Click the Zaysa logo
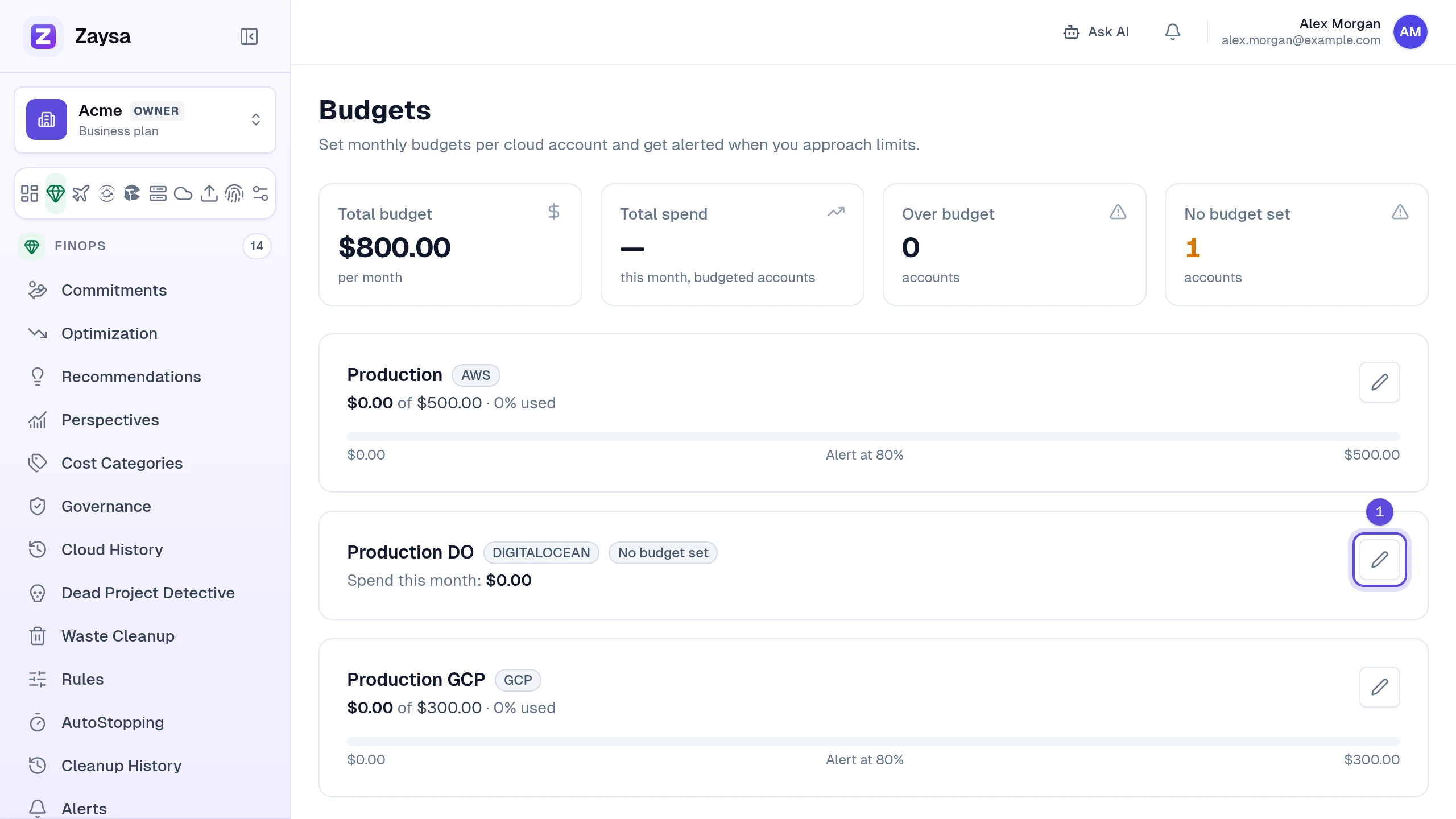Viewport: 1456px width, 819px height. (43, 36)
